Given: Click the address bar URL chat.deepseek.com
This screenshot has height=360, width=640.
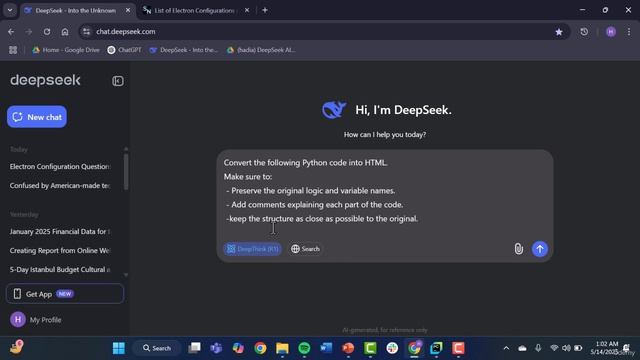Looking at the screenshot, I should (126, 31).
